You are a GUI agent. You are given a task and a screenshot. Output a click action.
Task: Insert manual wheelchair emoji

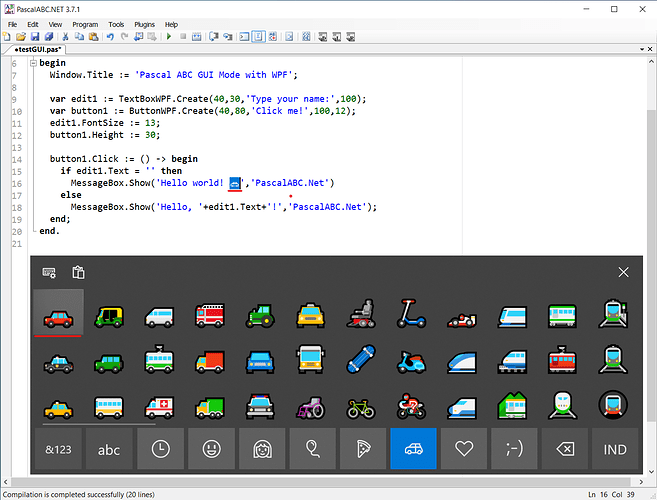click(x=310, y=407)
